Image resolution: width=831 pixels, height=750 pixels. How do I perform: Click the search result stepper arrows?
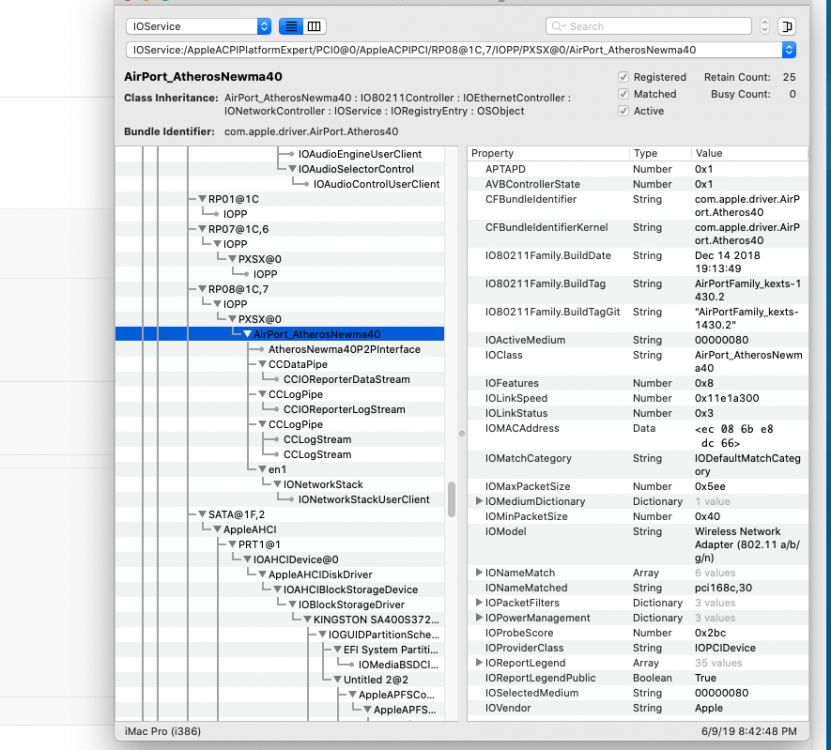pos(764,27)
